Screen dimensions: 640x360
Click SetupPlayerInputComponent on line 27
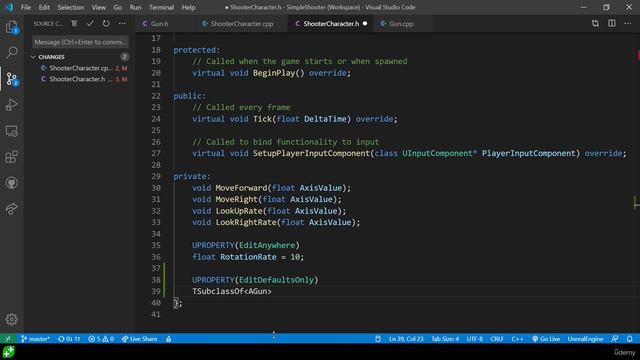coord(311,153)
